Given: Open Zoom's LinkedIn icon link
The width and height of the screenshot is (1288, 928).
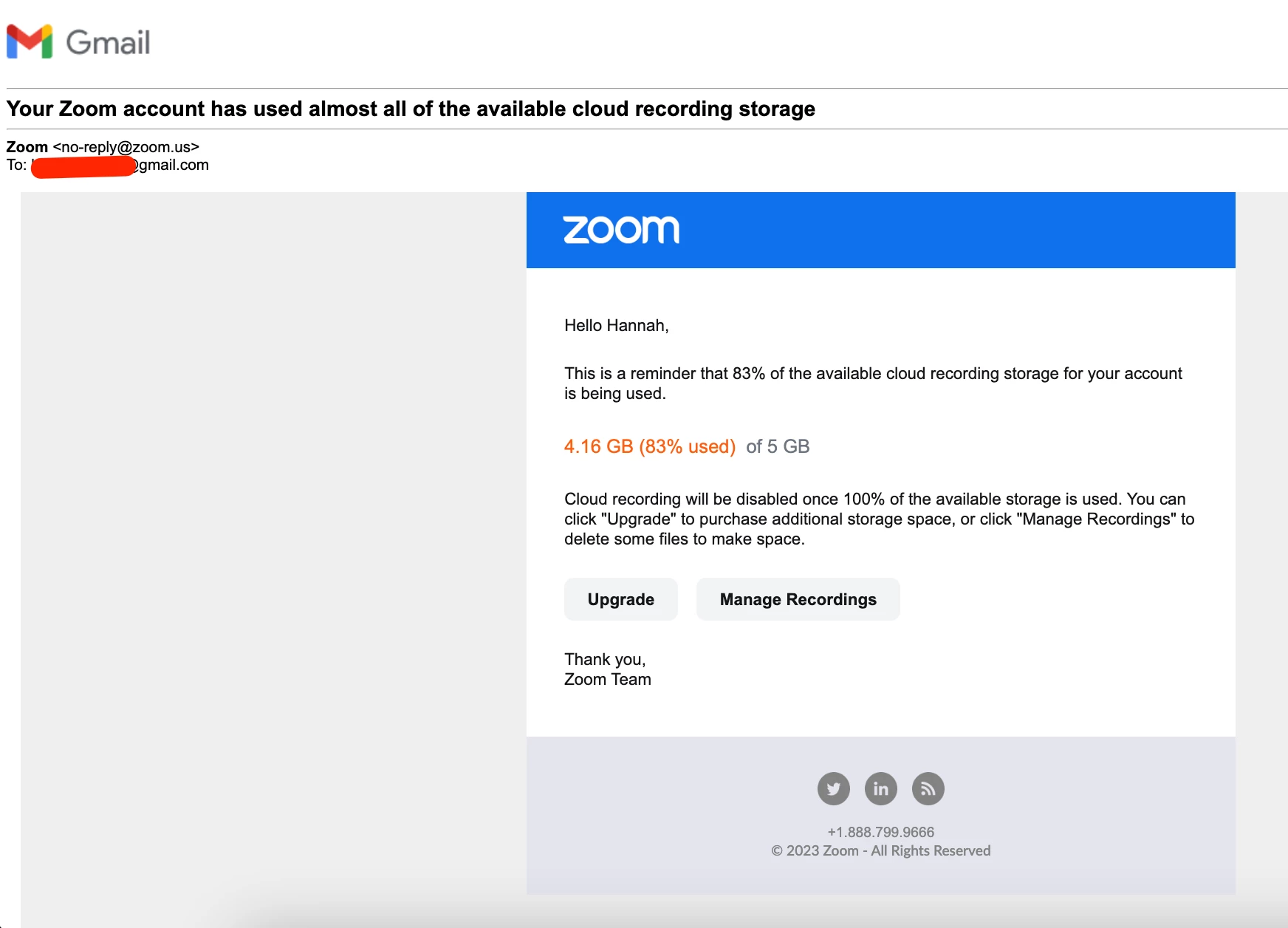Looking at the screenshot, I should pos(880,788).
